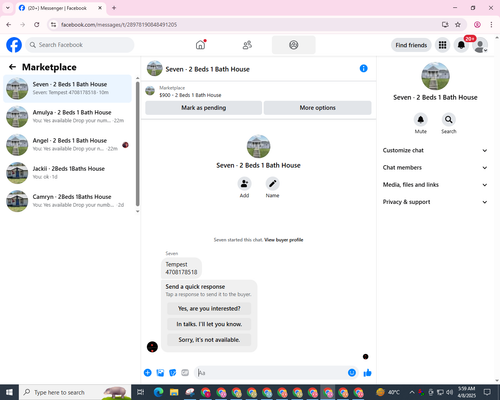500x400 pixels.
Task: Open more actions plus icon in composer
Action: pos(147,373)
